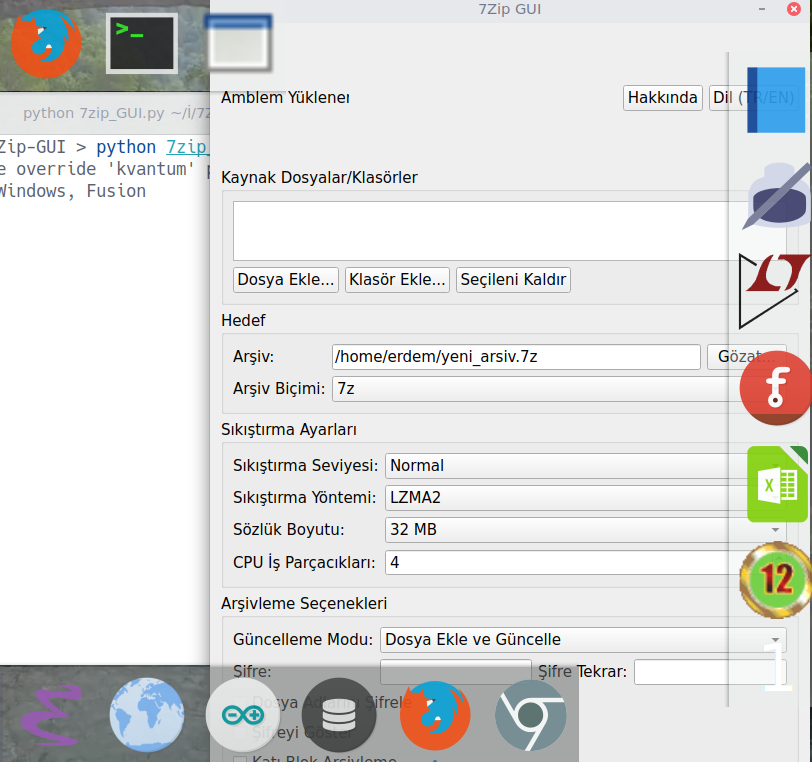The width and height of the screenshot is (812, 762).
Task: Click the 7Zip GUI title bar text
Action: 510,9
